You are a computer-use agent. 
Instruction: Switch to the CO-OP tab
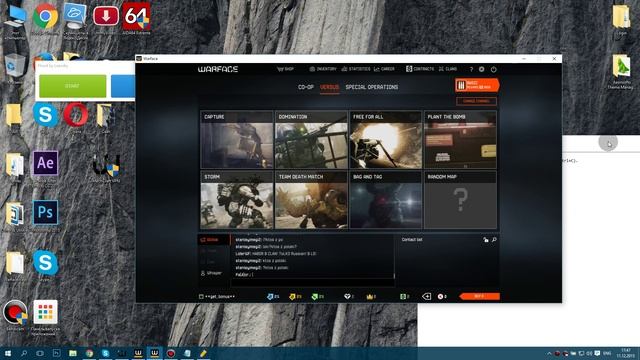pyautogui.click(x=306, y=87)
